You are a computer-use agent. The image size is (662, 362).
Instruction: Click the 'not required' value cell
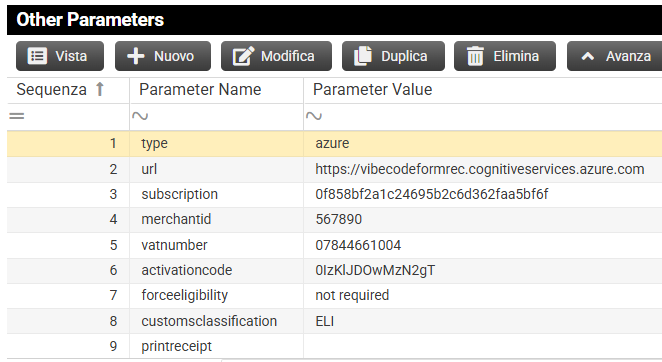(483, 295)
